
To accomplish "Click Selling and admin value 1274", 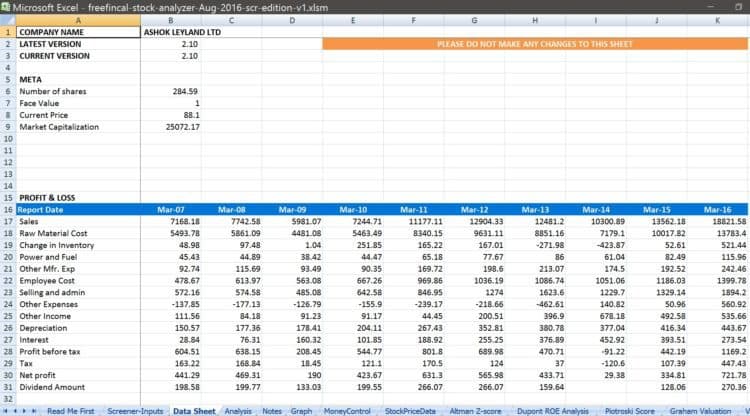I will [x=474, y=293].
